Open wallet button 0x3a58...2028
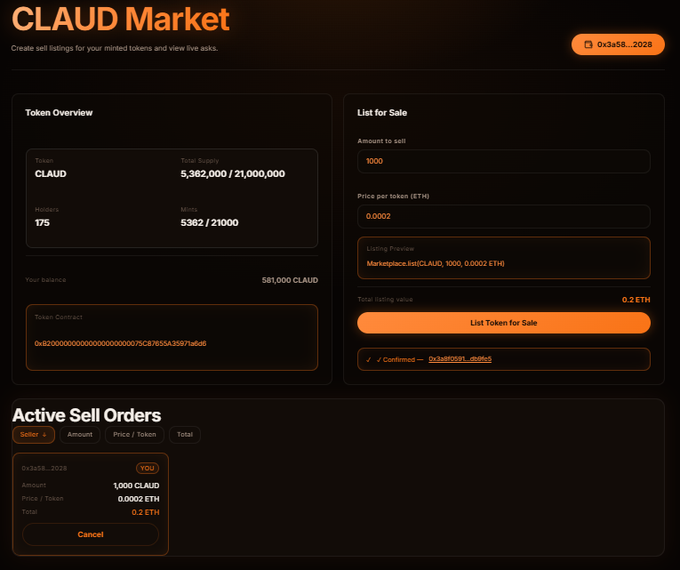The height and width of the screenshot is (570, 680). (618, 44)
